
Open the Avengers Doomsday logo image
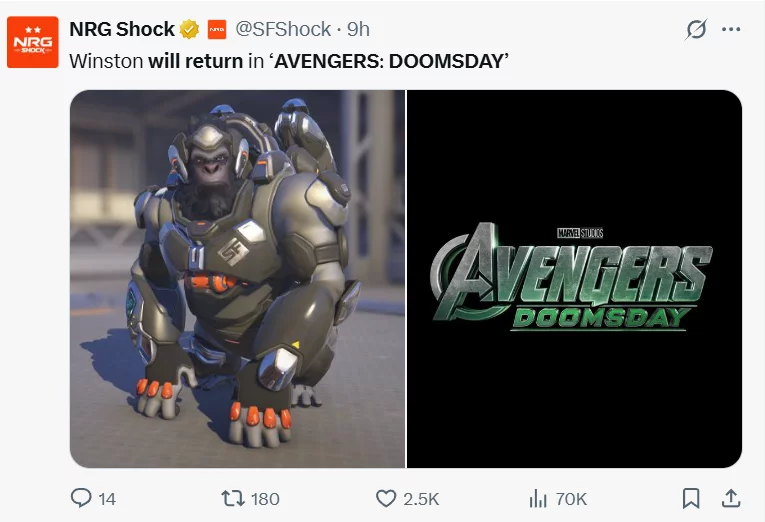tap(575, 279)
